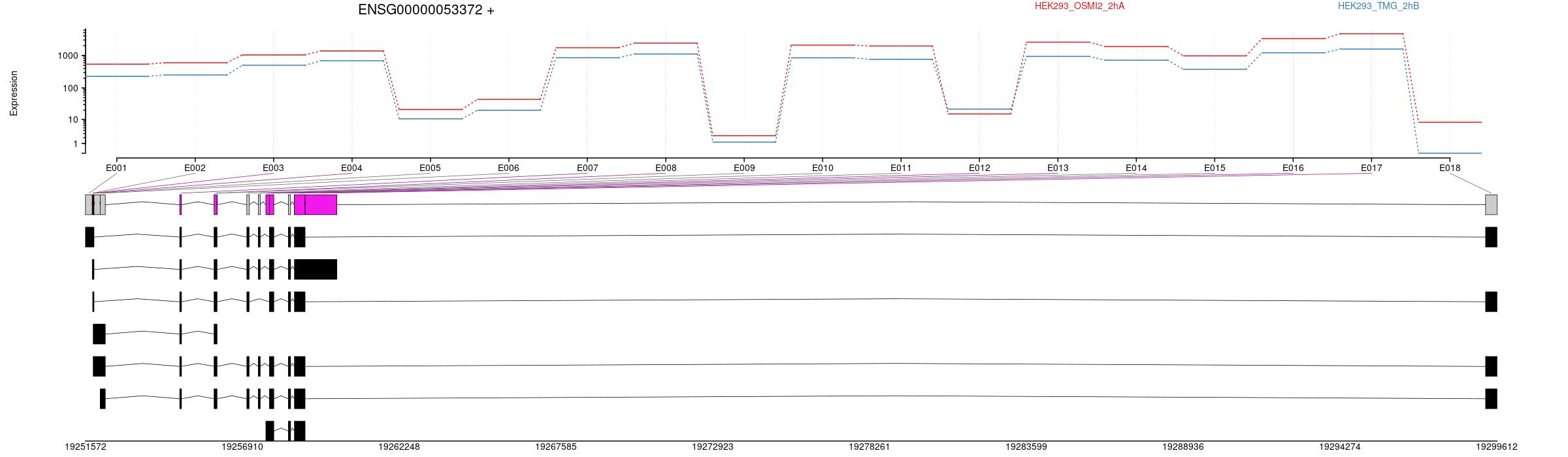Click genomic coordinate 19272923
Image resolution: width=1568 pixels, height=457 pixels.
point(713,447)
